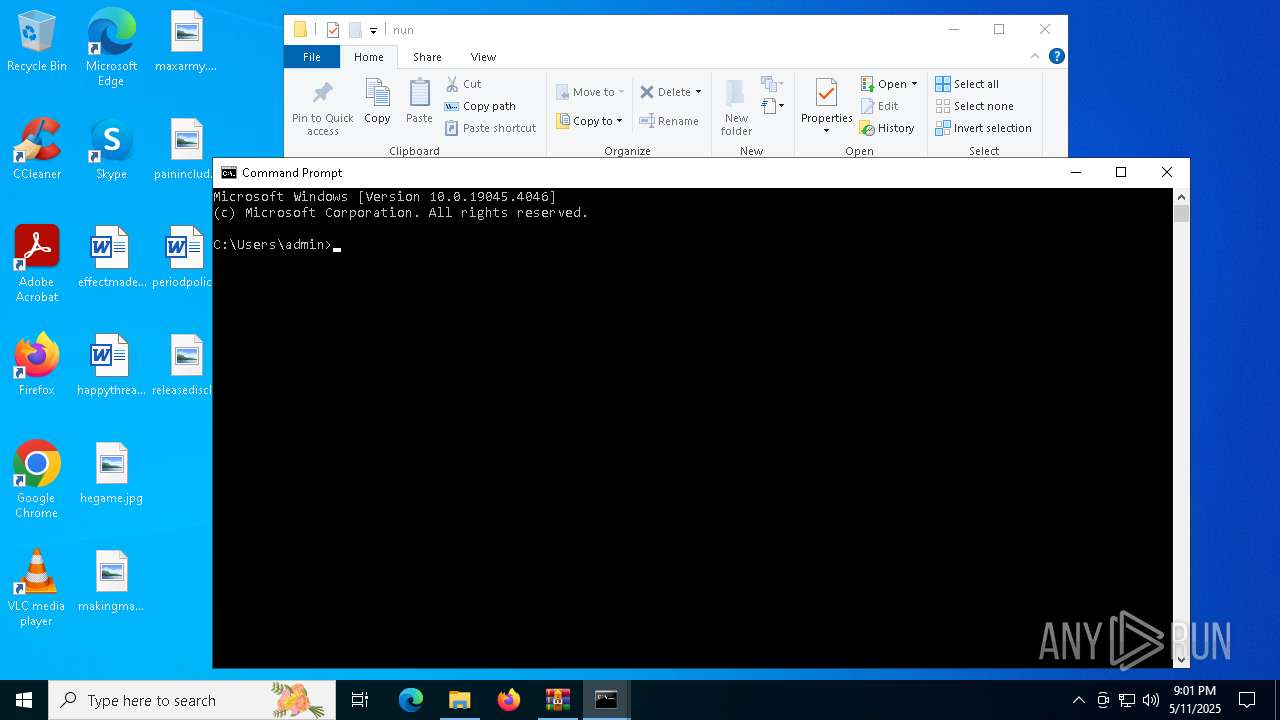Click Rename in the Organize group

pyautogui.click(x=669, y=121)
